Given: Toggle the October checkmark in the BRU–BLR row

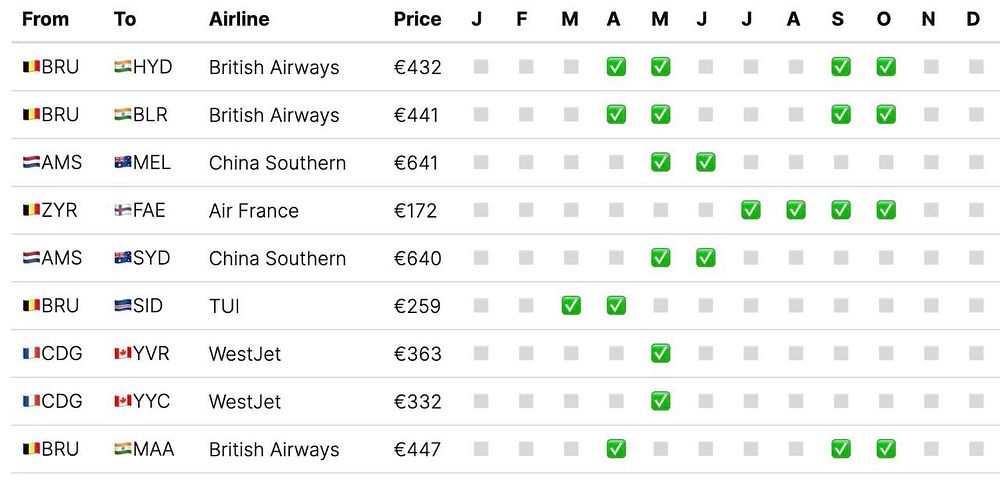Looking at the screenshot, I should pos(886,115).
